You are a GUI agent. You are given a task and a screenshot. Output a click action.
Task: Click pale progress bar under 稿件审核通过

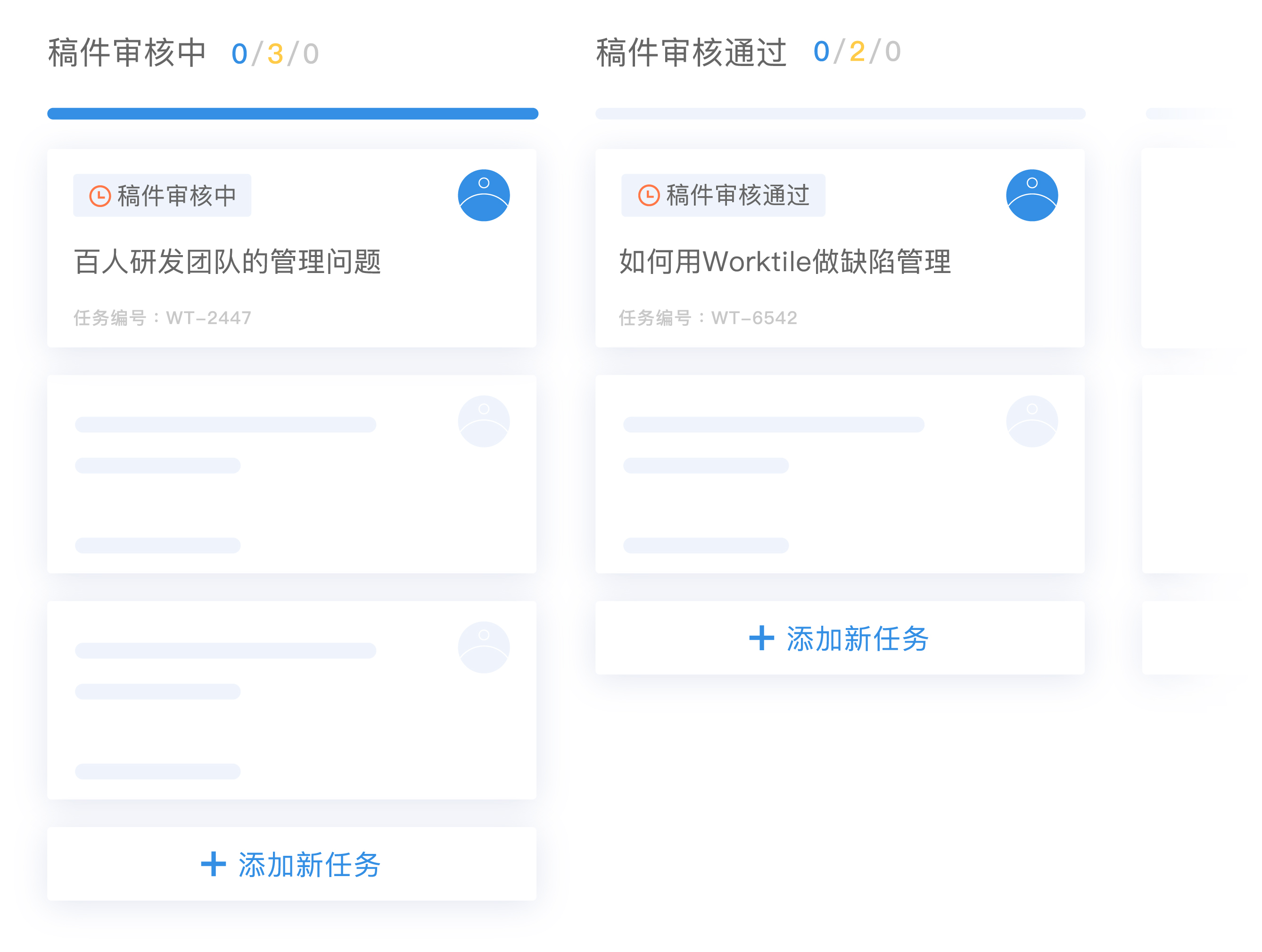coord(841,114)
